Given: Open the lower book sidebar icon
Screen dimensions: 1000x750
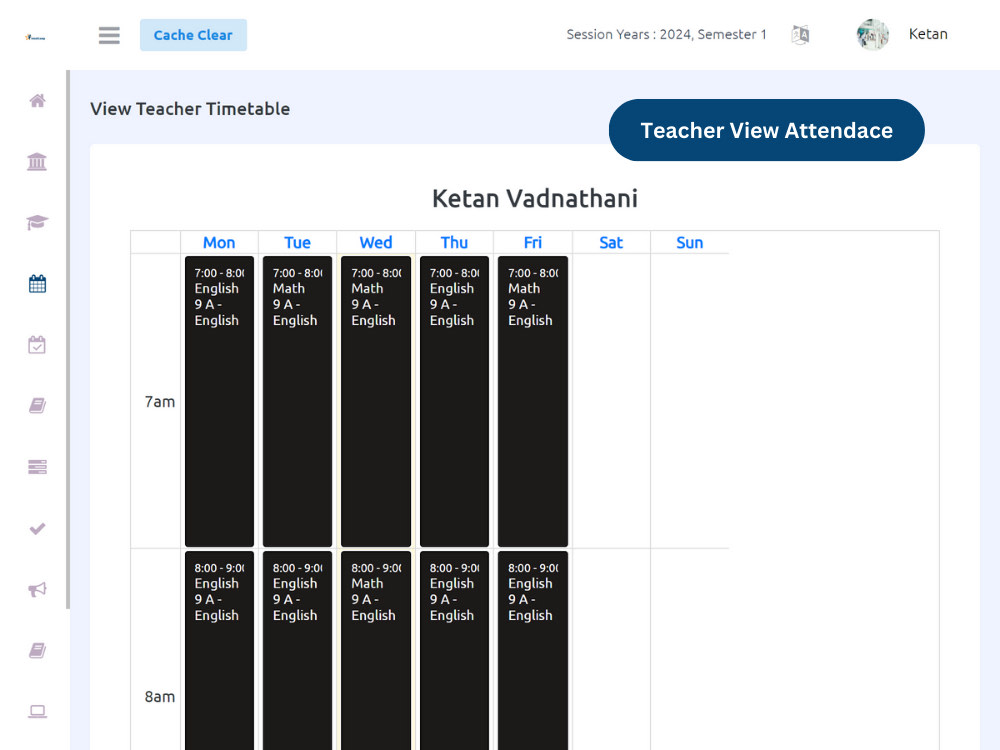Looking at the screenshot, I should coord(37,651).
